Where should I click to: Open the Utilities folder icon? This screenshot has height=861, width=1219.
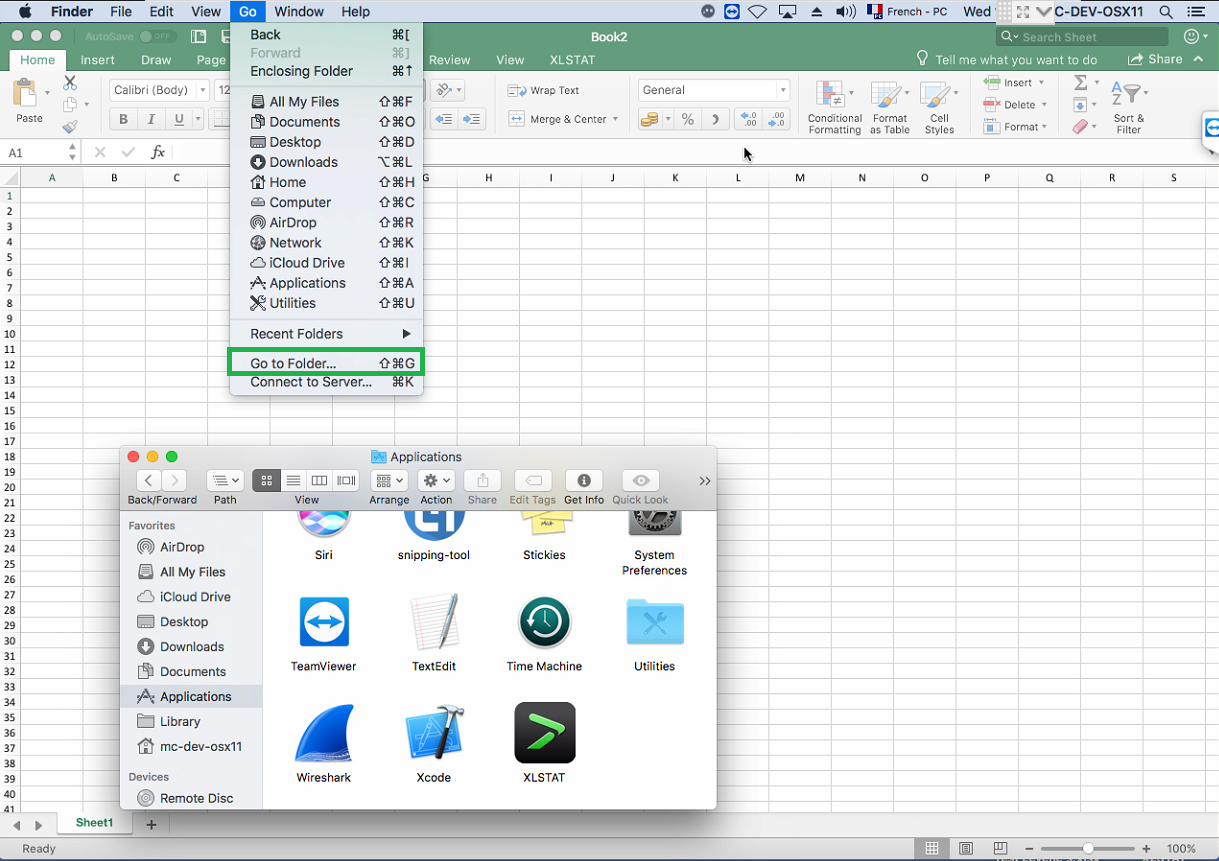[654, 622]
